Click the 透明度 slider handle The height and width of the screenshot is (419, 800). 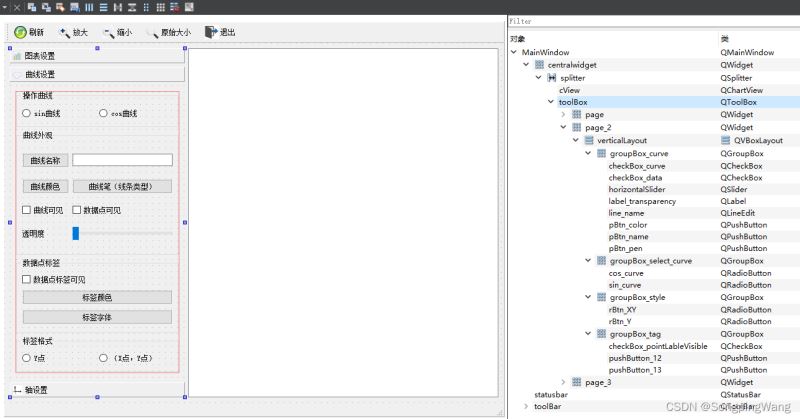click(x=76, y=233)
